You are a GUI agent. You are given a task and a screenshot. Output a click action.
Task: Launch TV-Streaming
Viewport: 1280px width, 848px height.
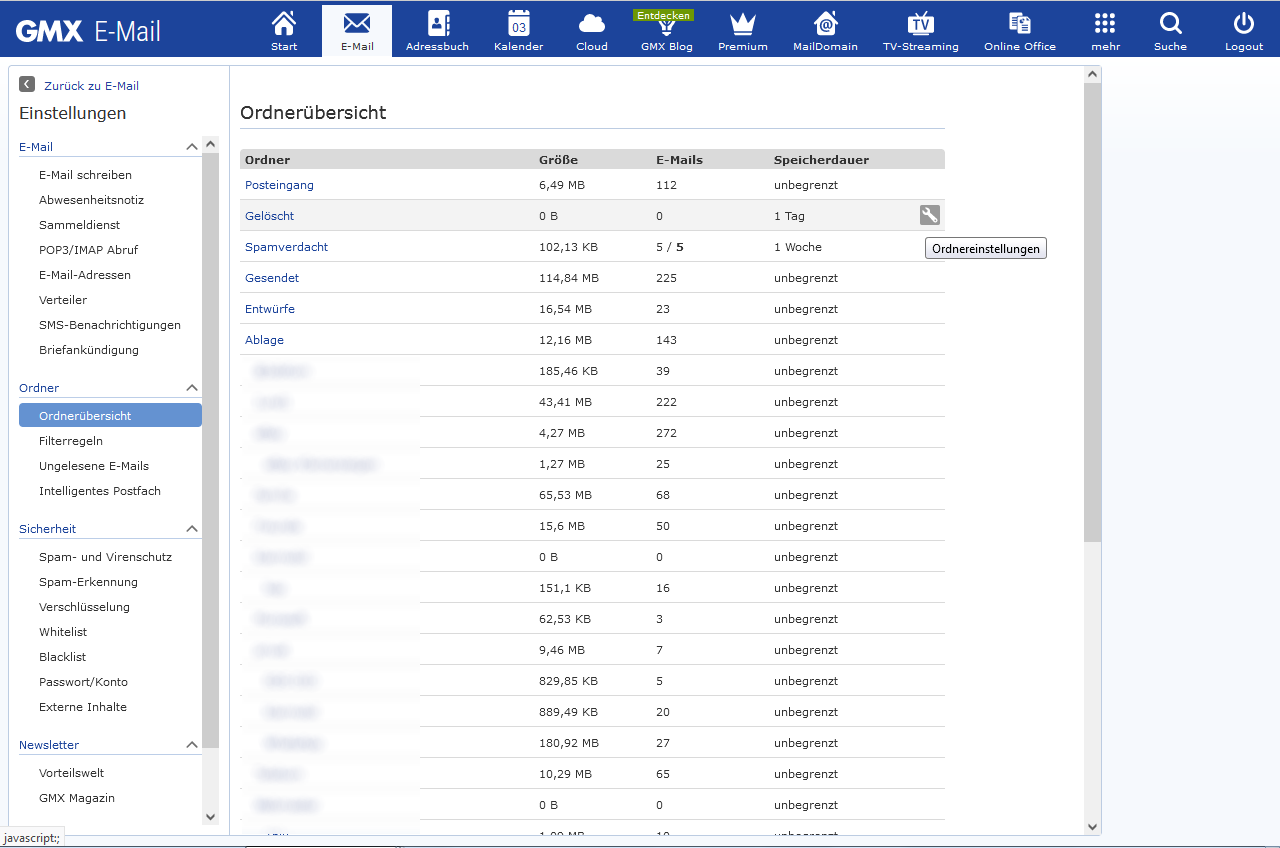[920, 30]
